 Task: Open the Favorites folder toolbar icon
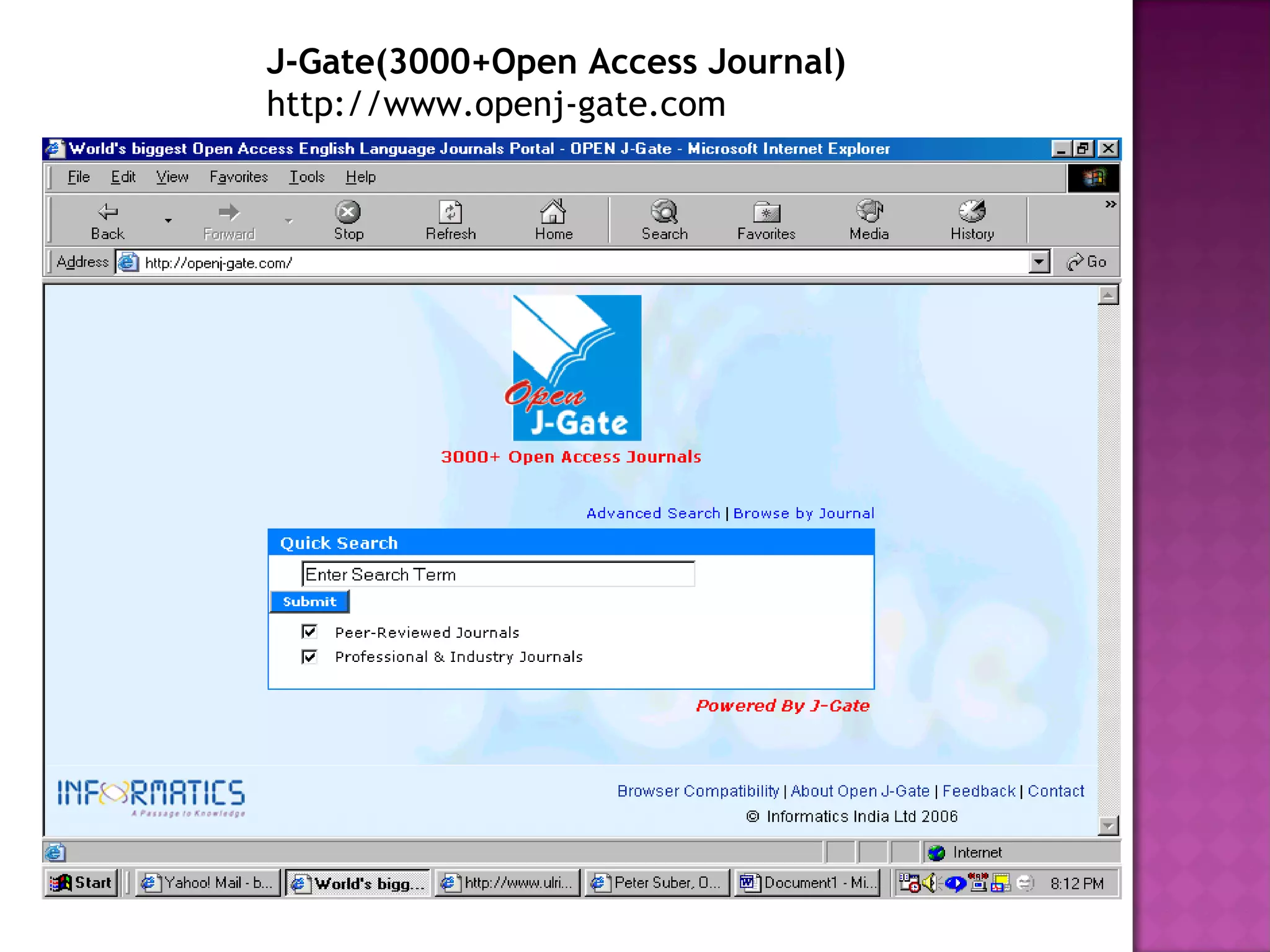pyautogui.click(x=766, y=213)
